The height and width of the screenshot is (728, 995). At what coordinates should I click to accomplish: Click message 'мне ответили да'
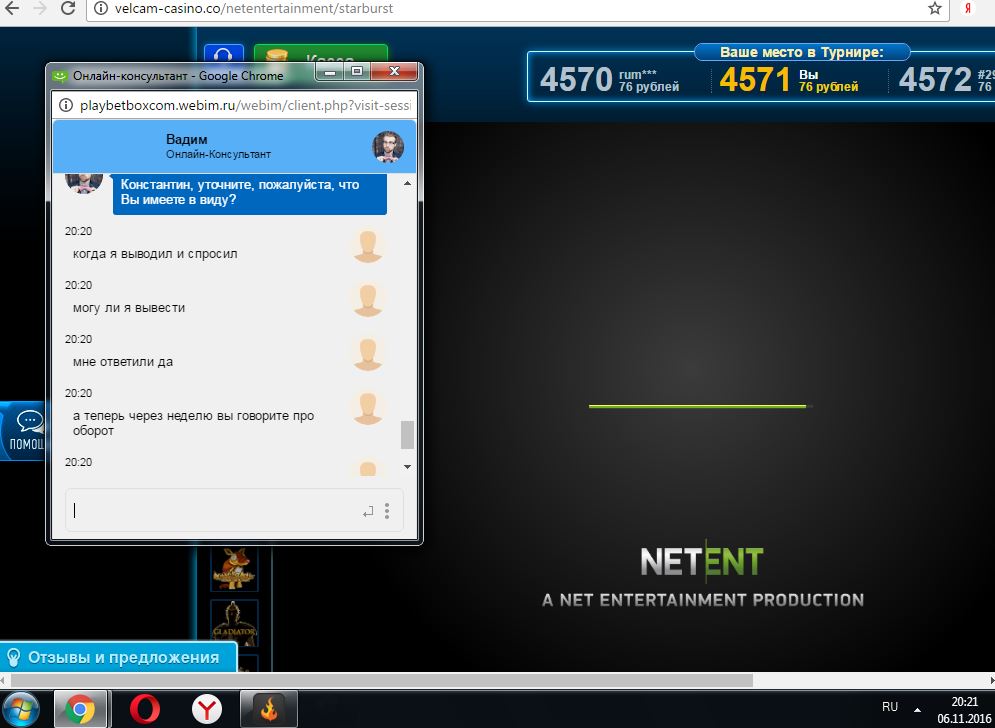tap(122, 362)
